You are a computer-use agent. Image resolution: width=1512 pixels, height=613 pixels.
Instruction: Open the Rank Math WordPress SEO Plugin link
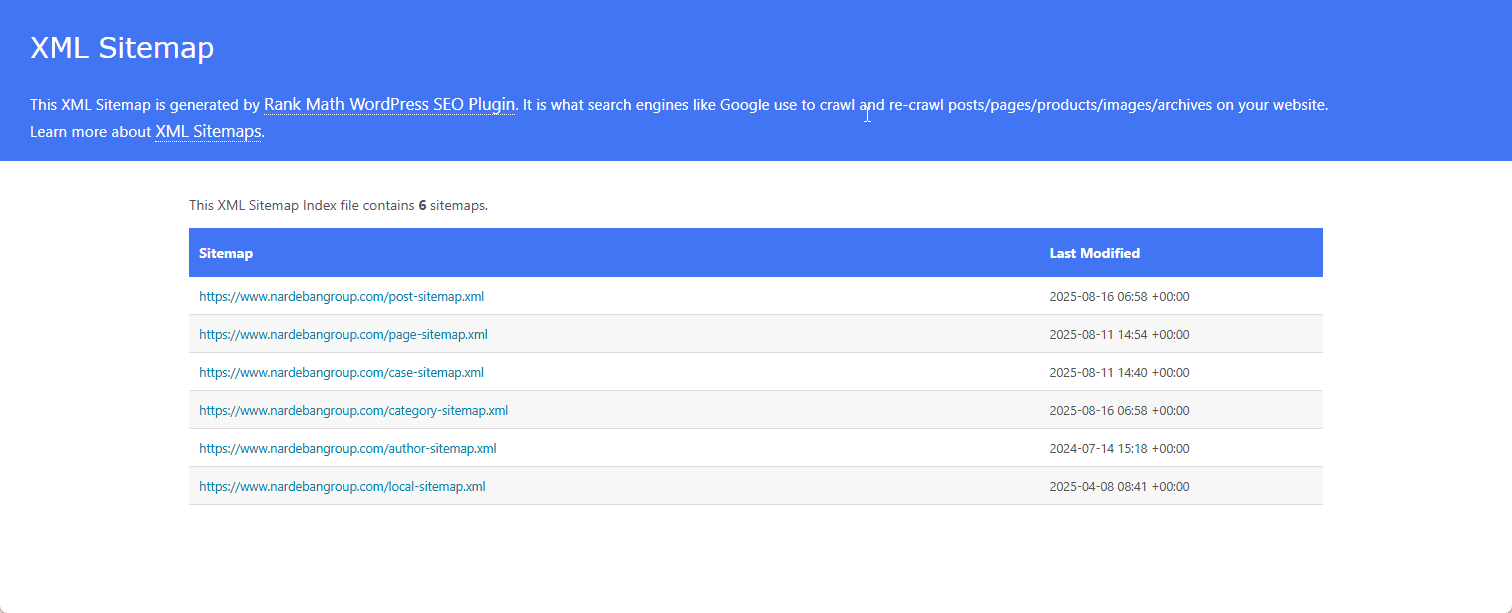pyautogui.click(x=389, y=104)
